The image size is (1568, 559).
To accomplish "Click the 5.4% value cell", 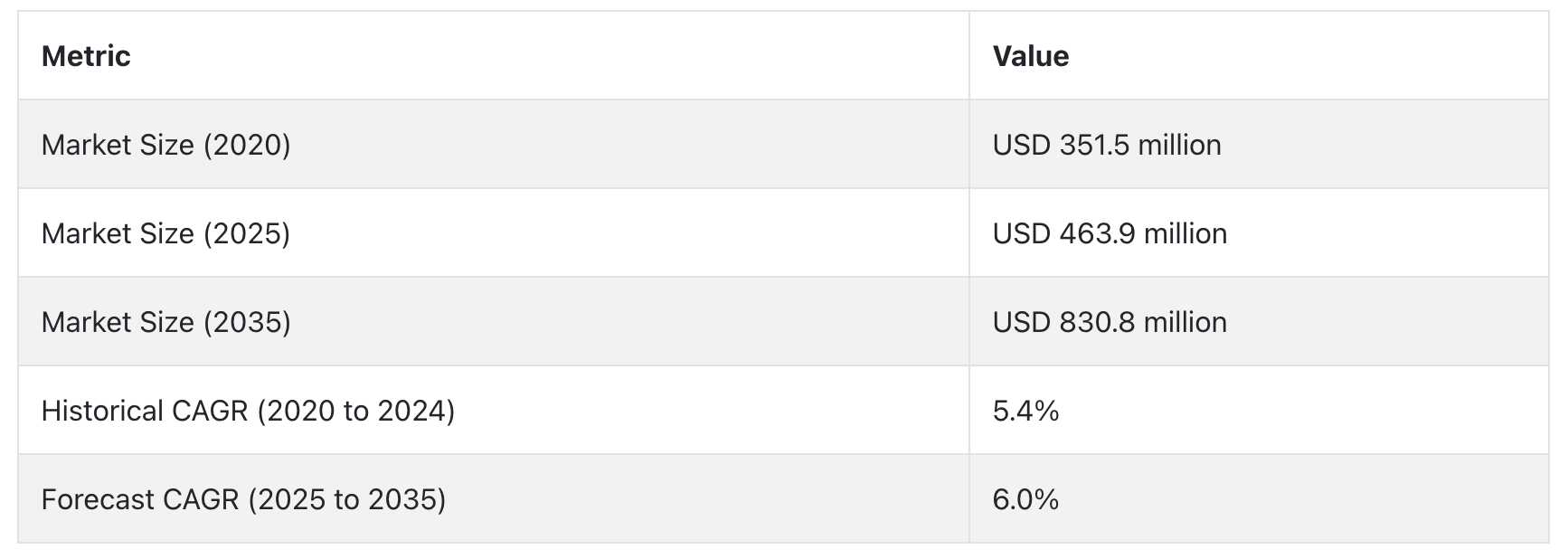I will (1259, 411).
